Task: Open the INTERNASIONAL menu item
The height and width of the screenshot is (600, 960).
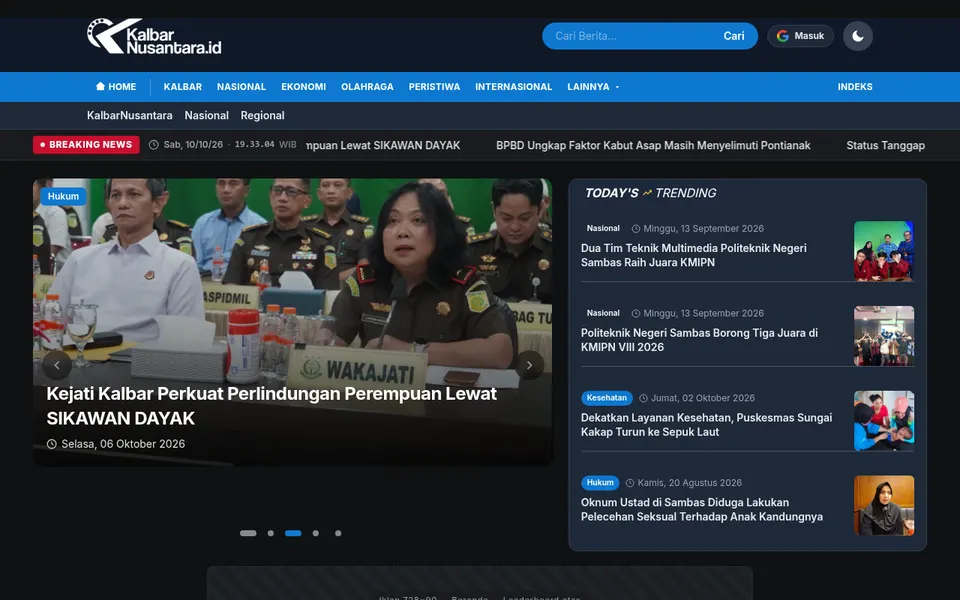Action: coord(514,87)
